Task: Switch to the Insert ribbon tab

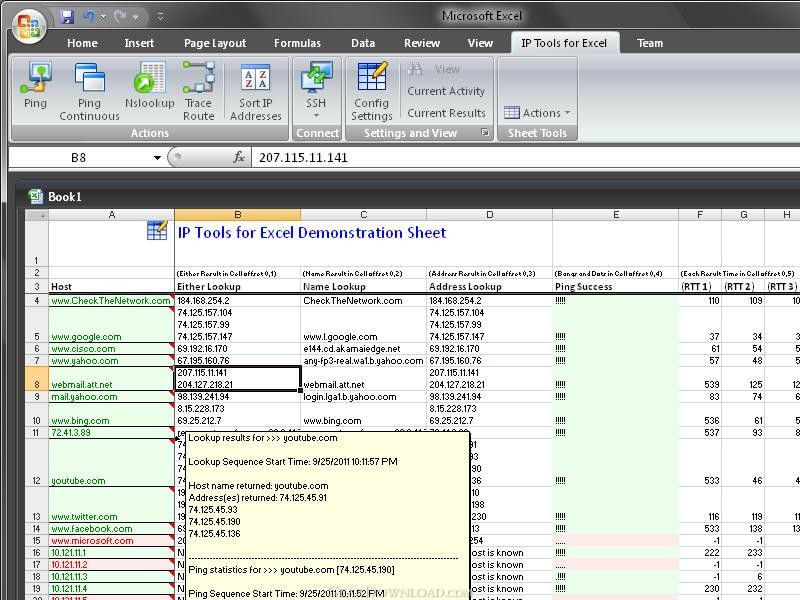Action: pos(139,43)
